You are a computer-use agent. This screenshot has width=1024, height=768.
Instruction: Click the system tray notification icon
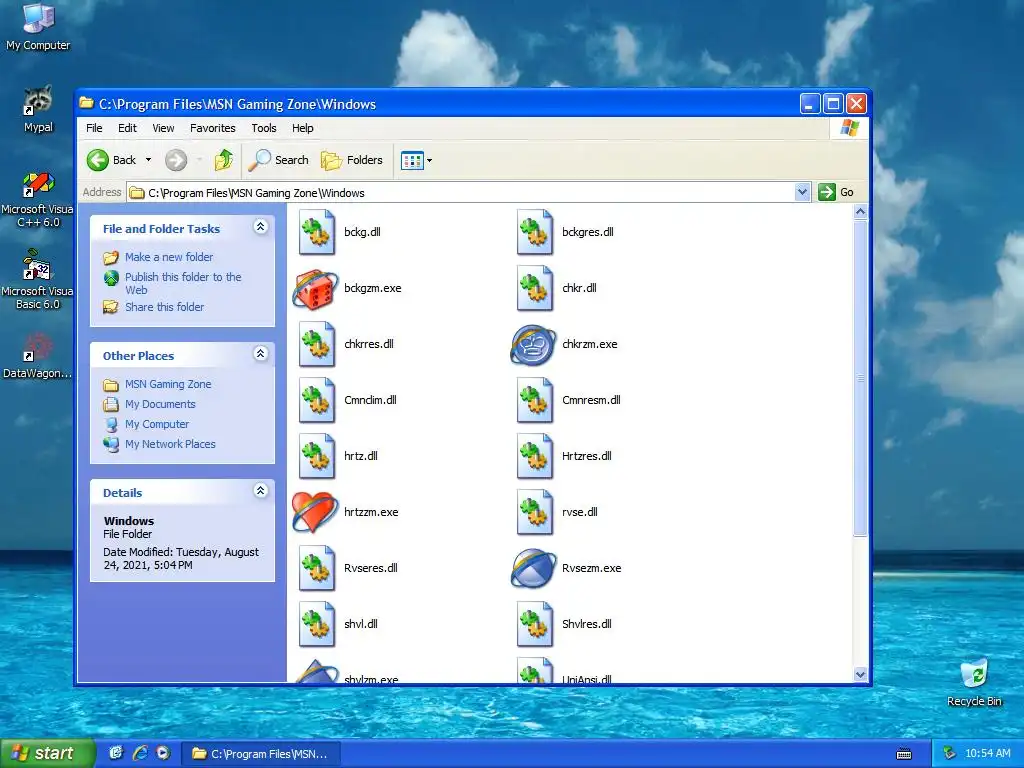click(x=949, y=754)
